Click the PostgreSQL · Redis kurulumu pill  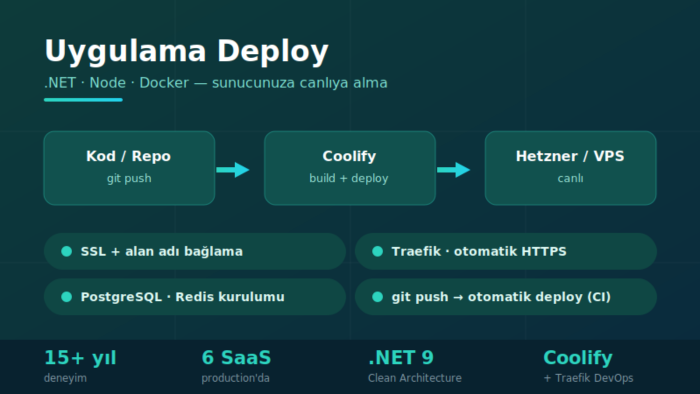coord(195,297)
